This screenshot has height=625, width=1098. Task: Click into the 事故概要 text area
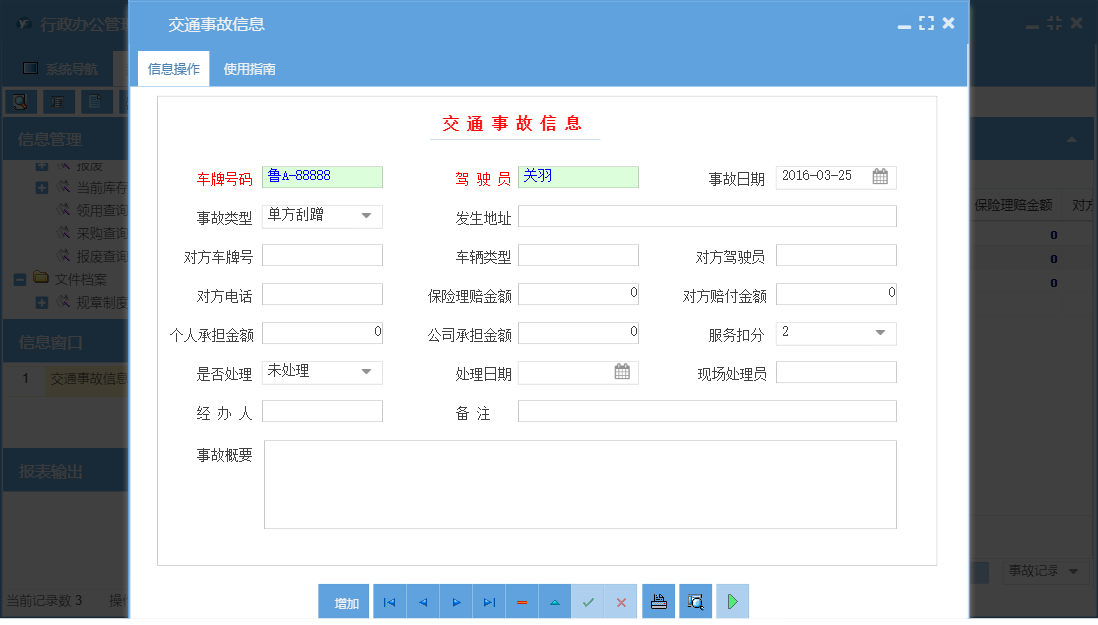point(580,484)
